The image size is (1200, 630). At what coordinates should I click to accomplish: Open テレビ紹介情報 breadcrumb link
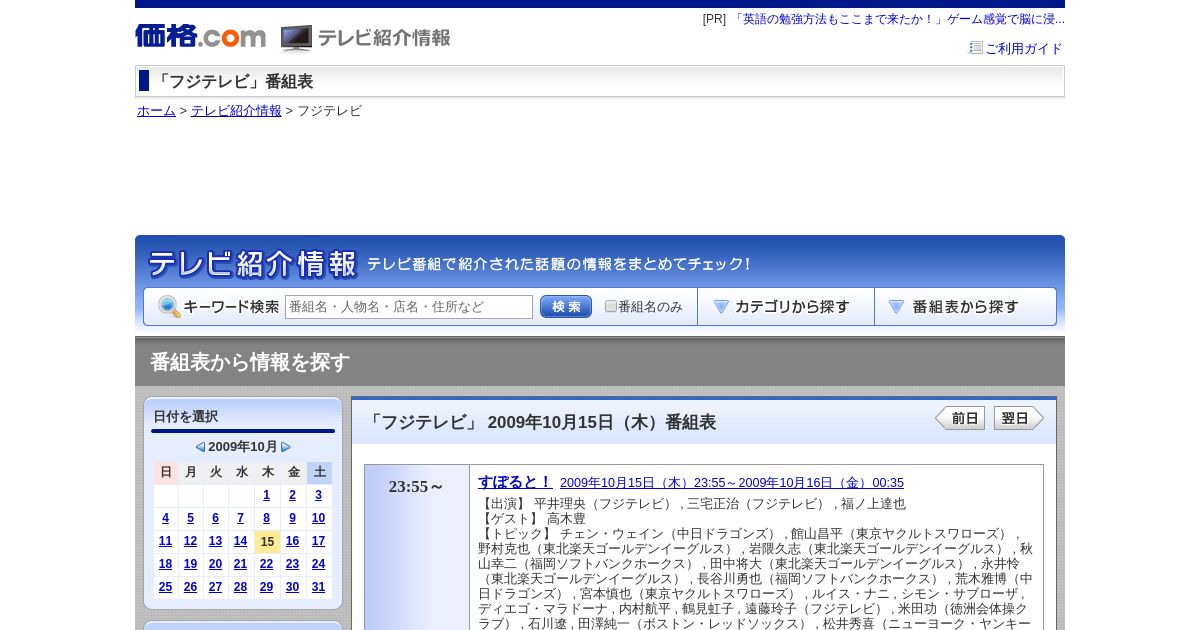click(236, 111)
